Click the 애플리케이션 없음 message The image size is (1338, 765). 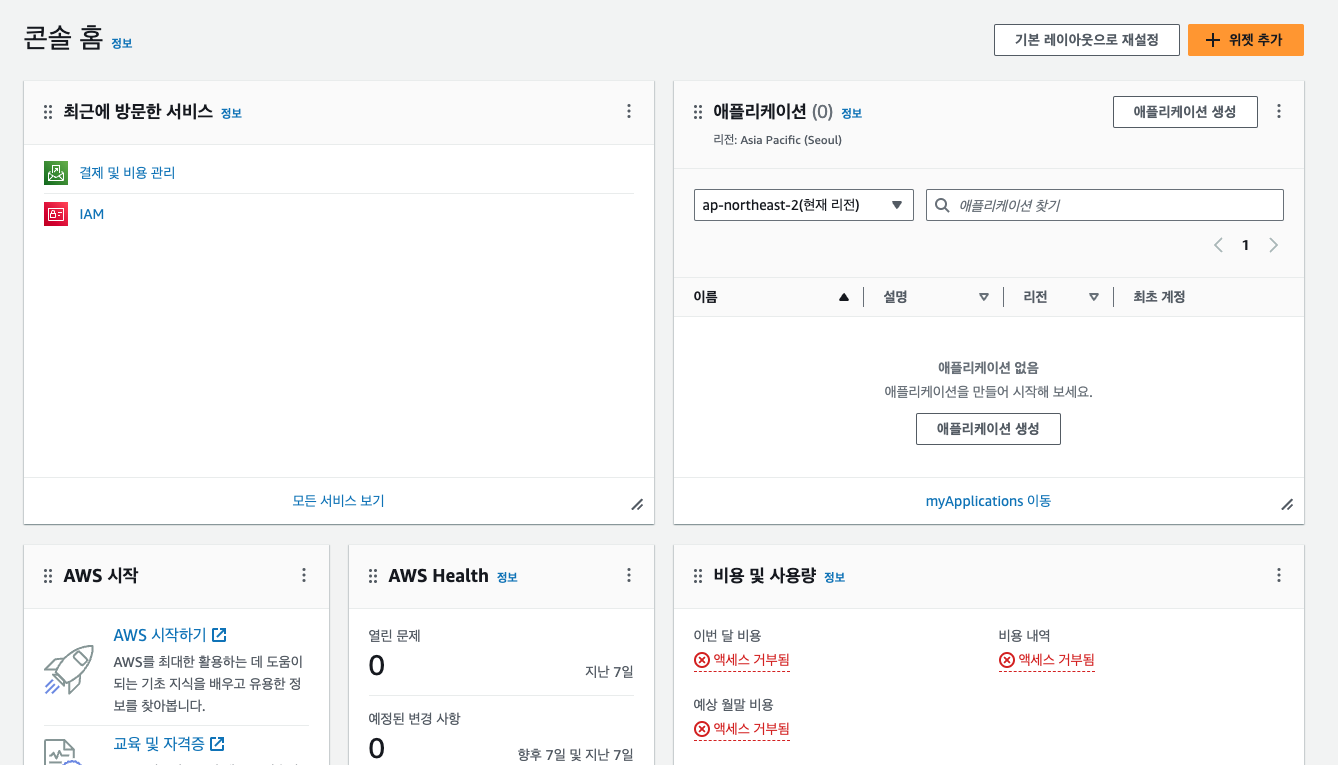pos(988,368)
